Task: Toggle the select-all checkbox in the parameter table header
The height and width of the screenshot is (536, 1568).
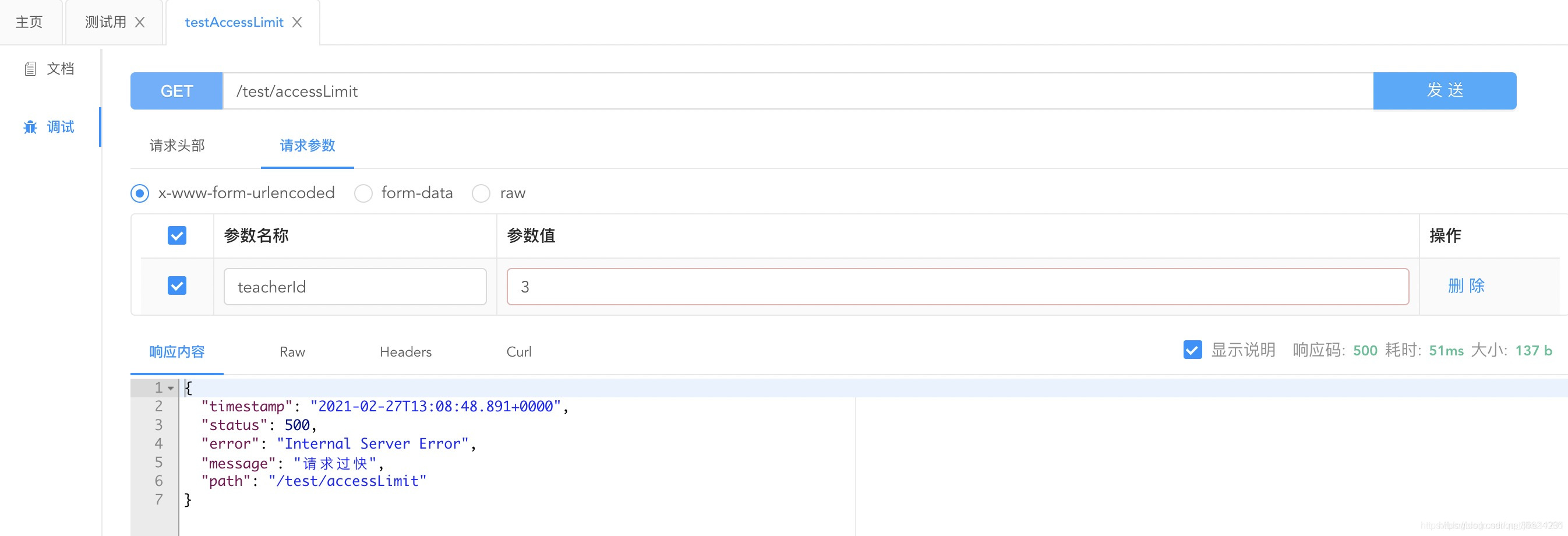Action: tap(177, 236)
